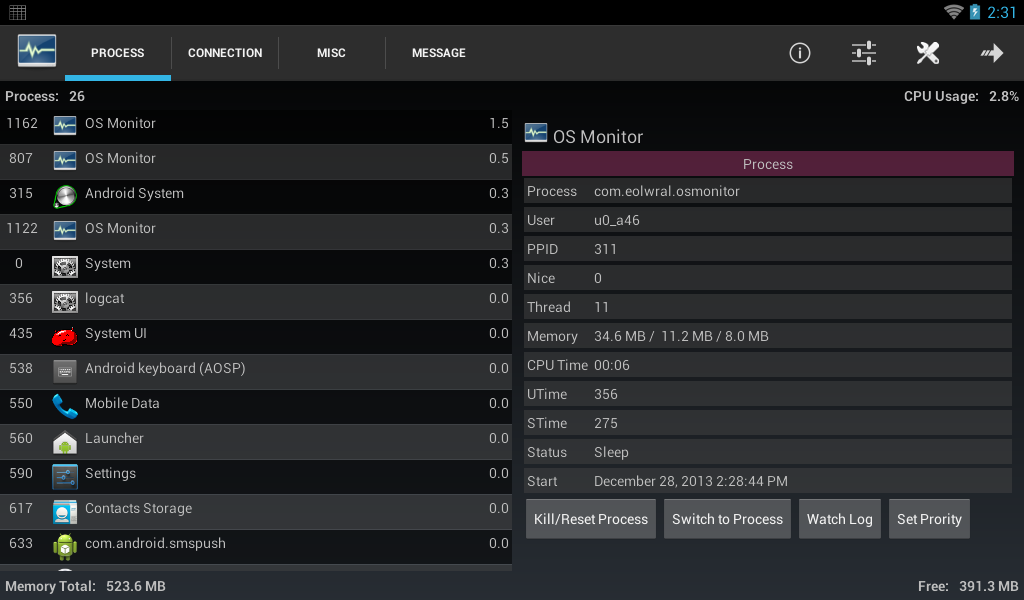The image size is (1024, 600).
Task: Tap the Mobile Data phone icon
Action: tap(65, 406)
